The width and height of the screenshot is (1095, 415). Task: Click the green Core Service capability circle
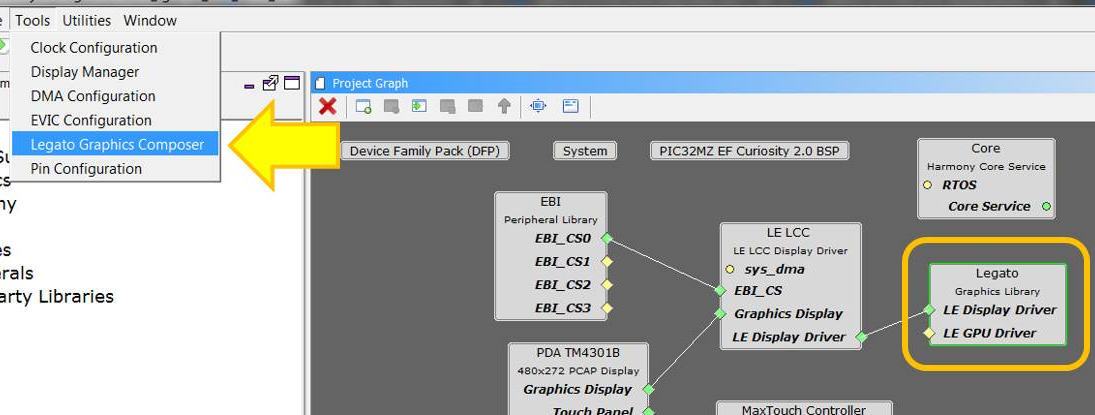(x=1046, y=206)
